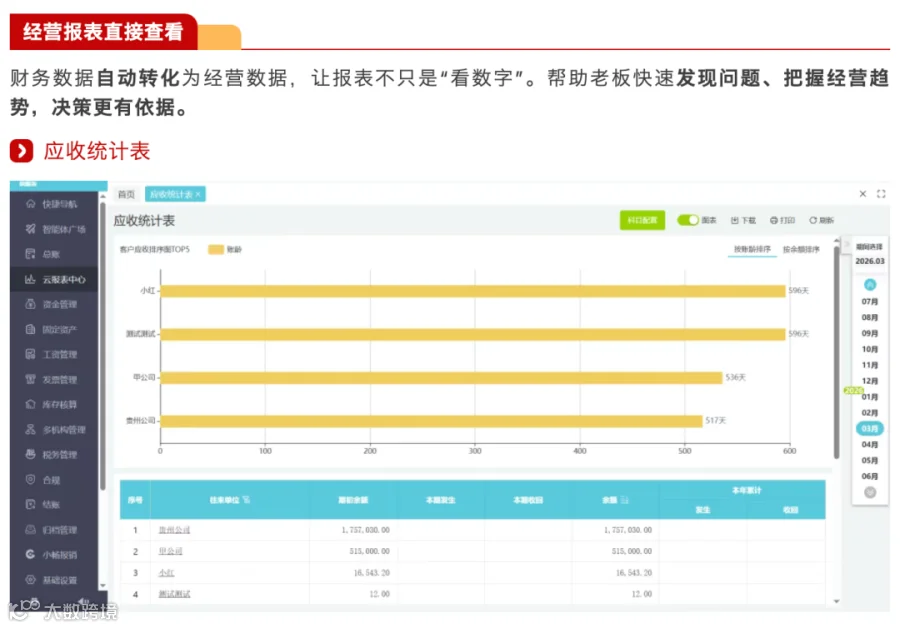Toggle the 图表 chart switch
The image size is (900, 628).
coord(688,220)
